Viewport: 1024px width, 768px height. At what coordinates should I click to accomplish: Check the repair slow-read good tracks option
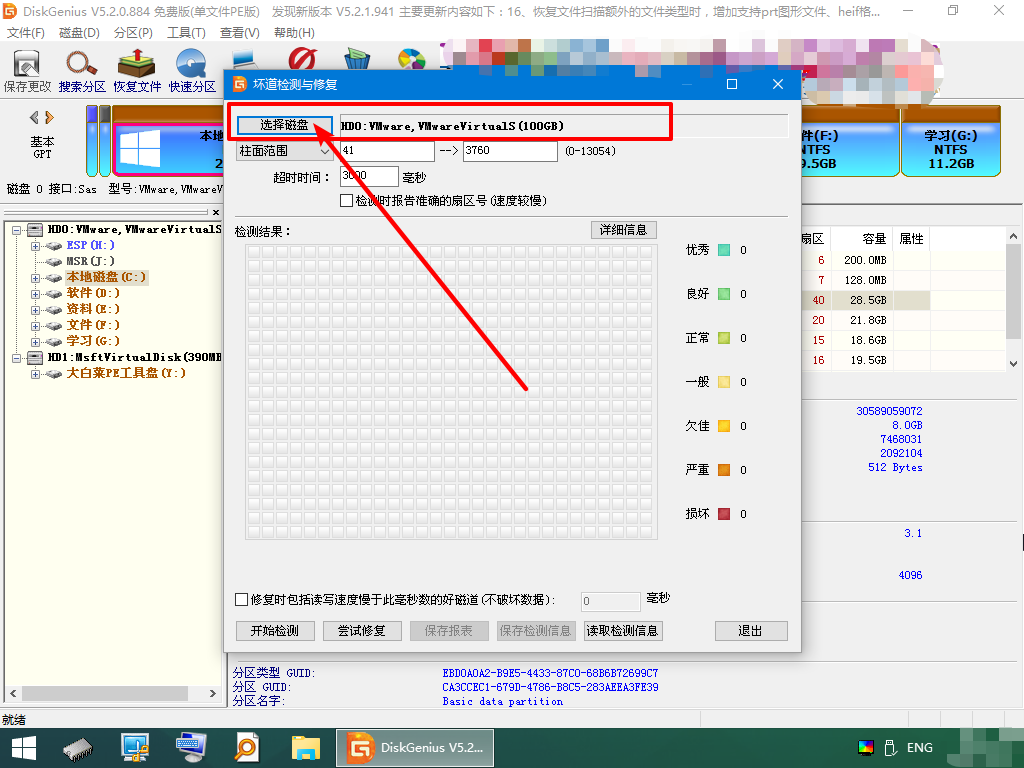(x=241, y=600)
